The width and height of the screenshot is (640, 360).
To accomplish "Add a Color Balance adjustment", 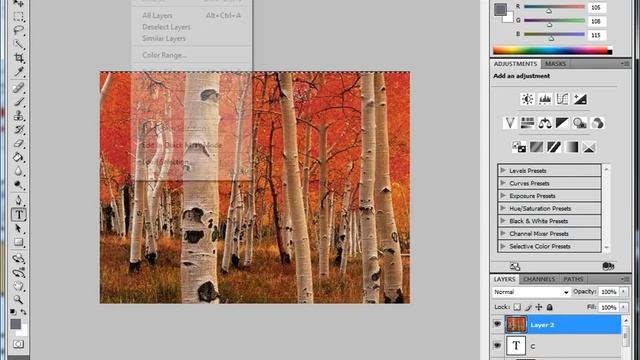I will pos(545,123).
